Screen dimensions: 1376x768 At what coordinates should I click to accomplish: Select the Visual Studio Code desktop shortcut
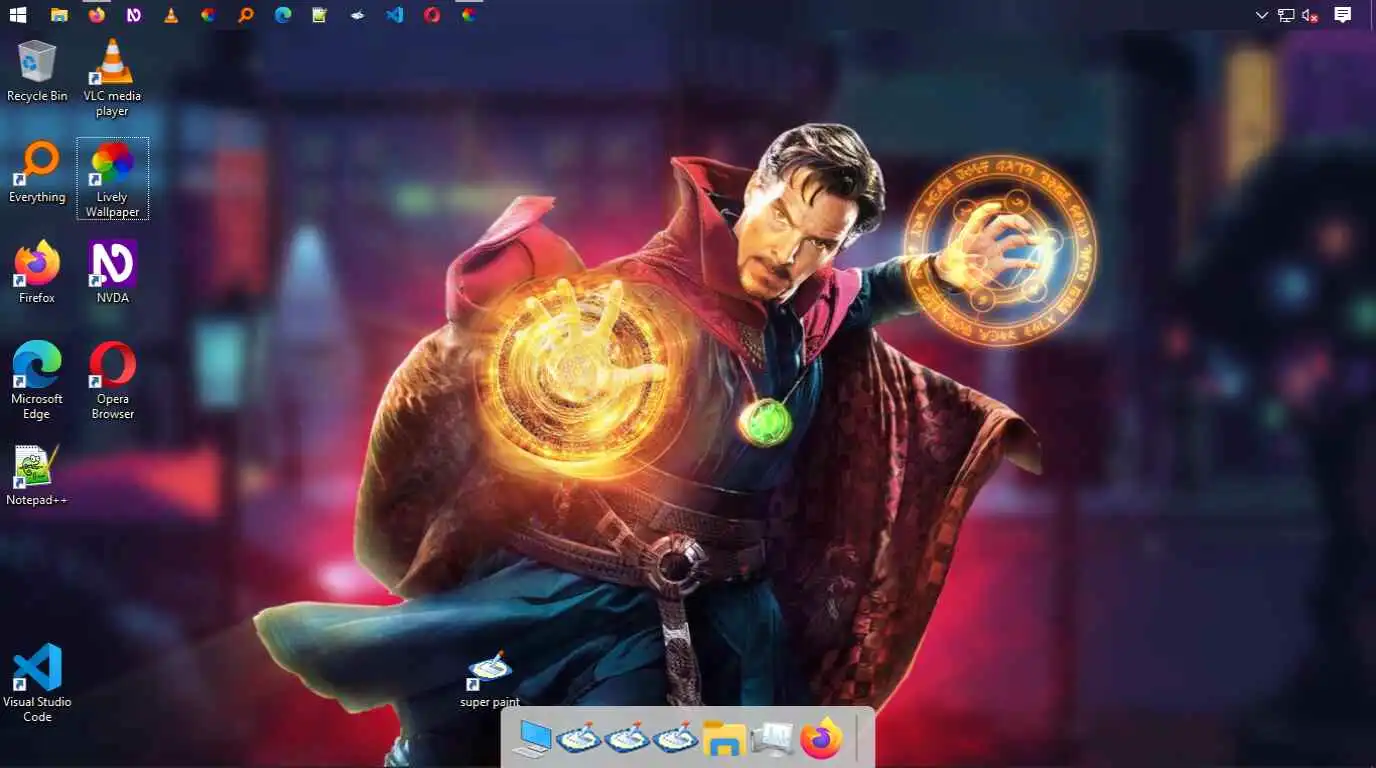37,683
